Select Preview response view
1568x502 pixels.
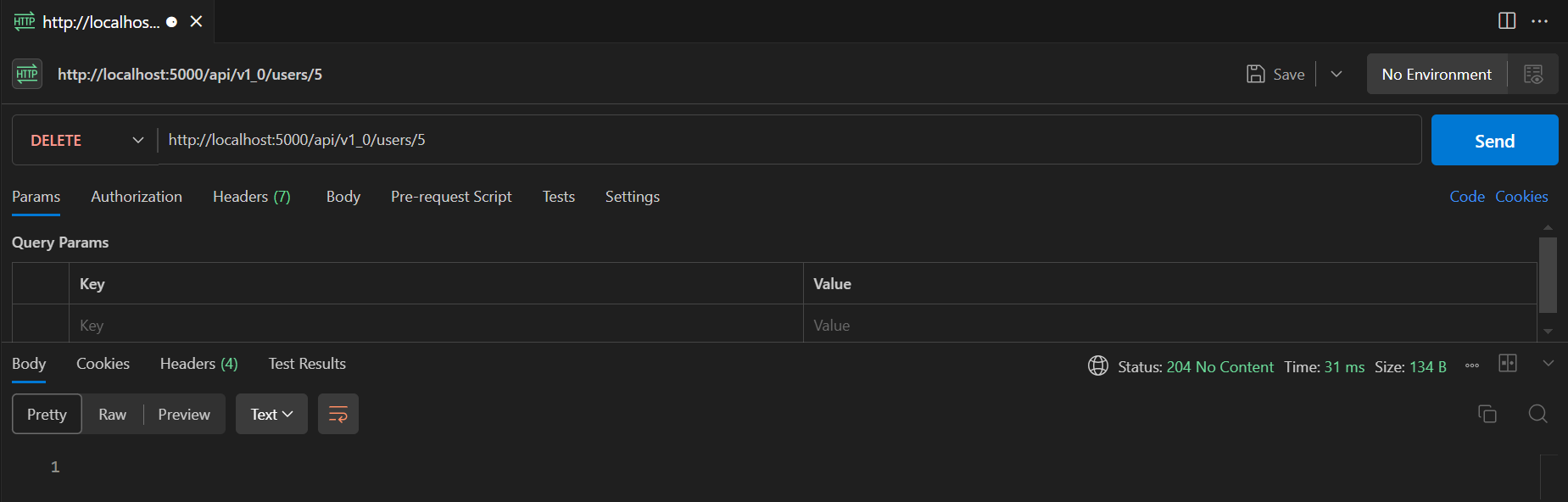click(x=184, y=414)
